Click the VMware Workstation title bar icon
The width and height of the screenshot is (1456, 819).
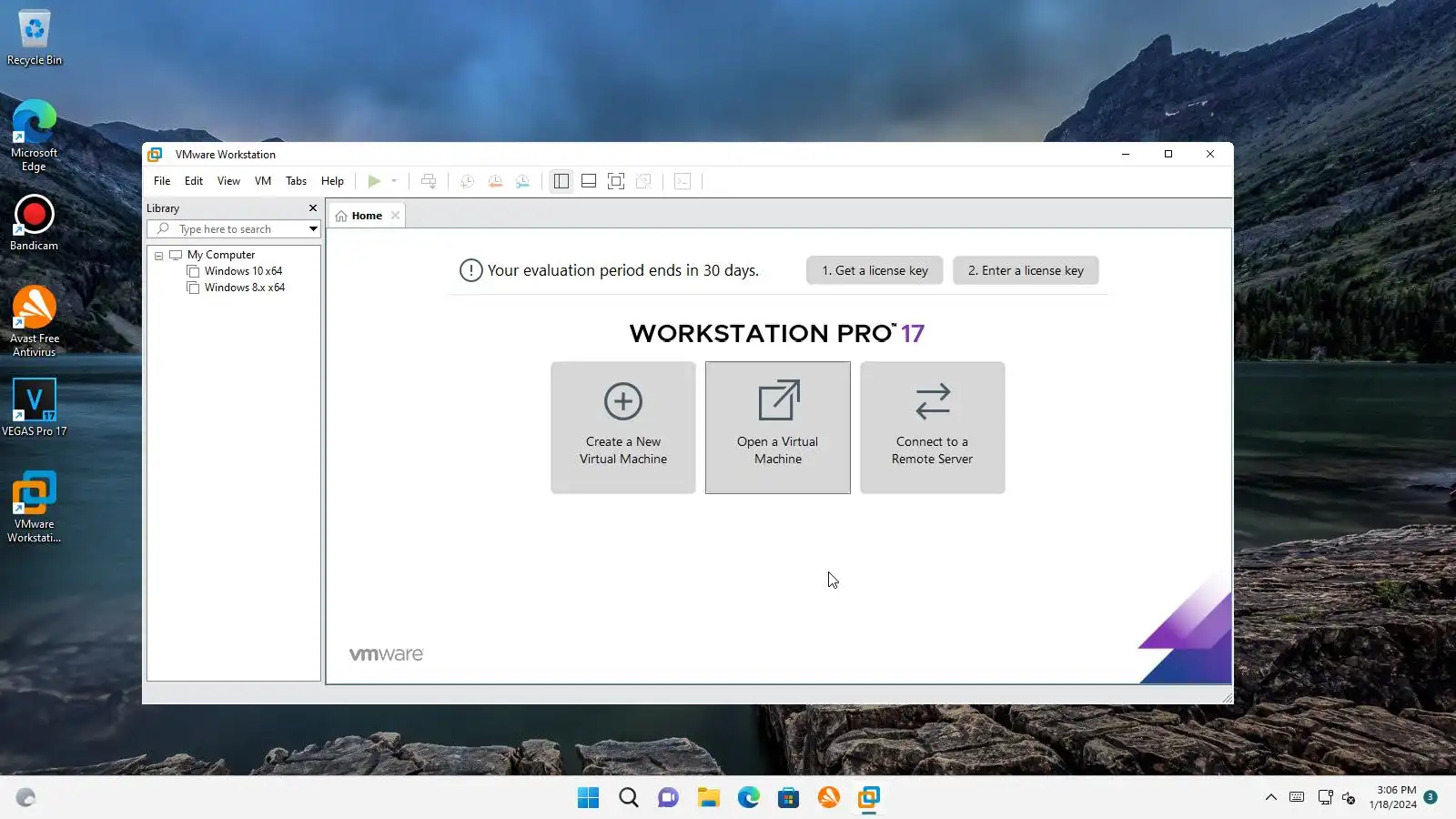(155, 155)
